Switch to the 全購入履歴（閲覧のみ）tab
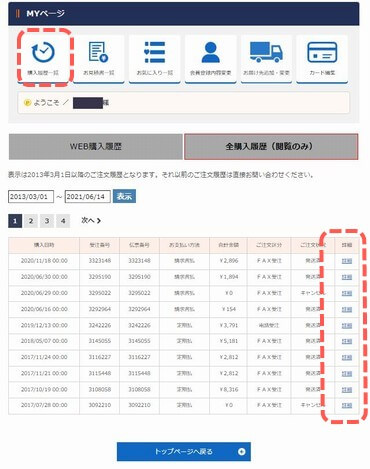 coord(271,146)
